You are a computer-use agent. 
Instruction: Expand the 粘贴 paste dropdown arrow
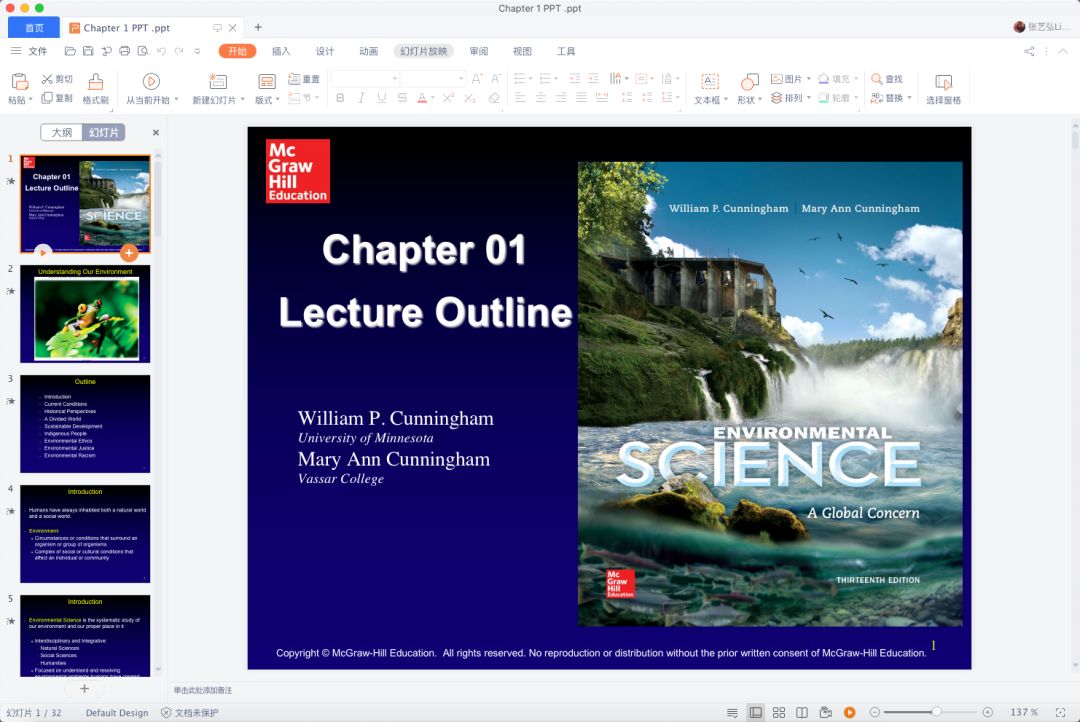tap(31, 99)
